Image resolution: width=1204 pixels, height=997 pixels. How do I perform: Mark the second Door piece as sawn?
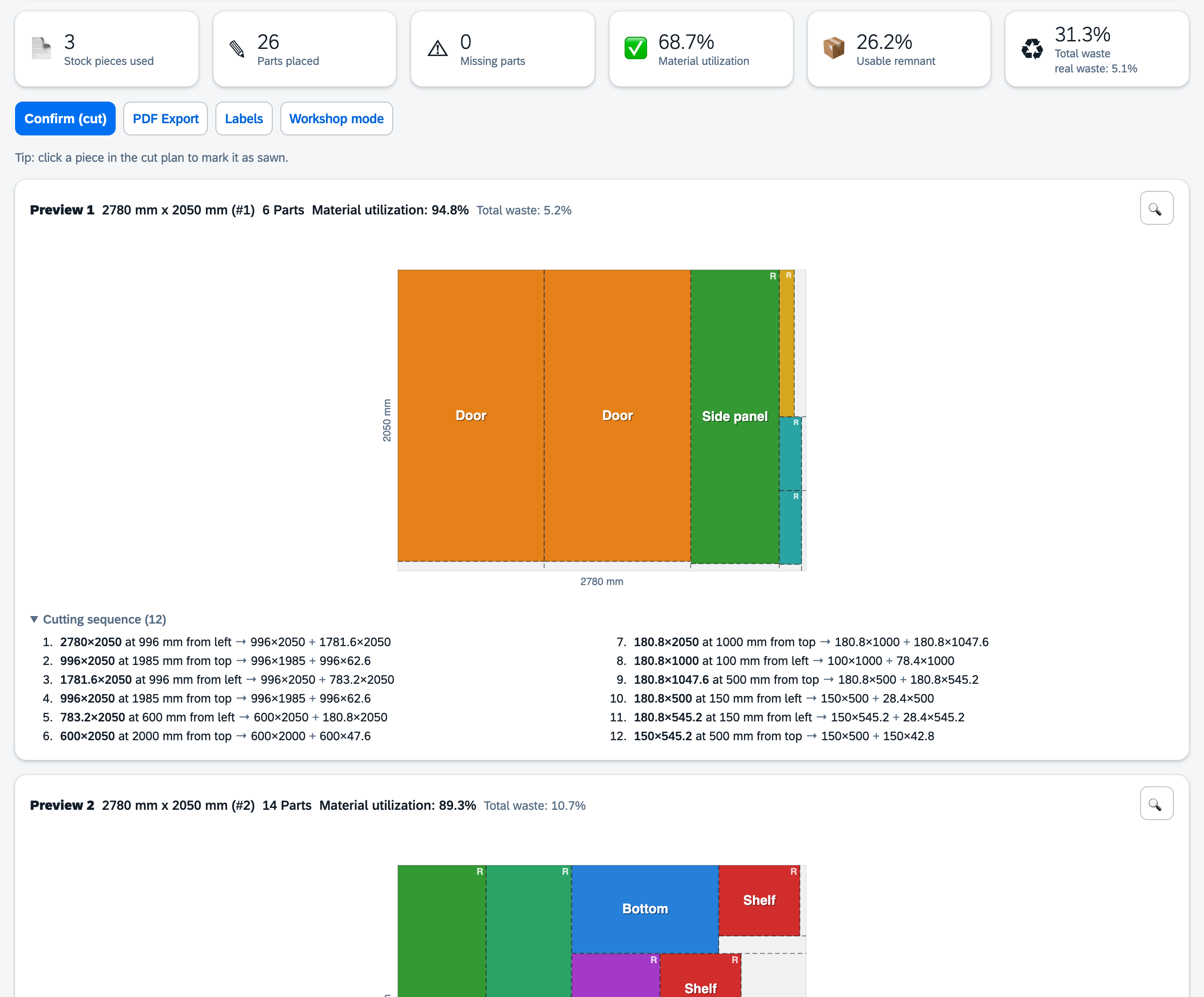click(618, 416)
